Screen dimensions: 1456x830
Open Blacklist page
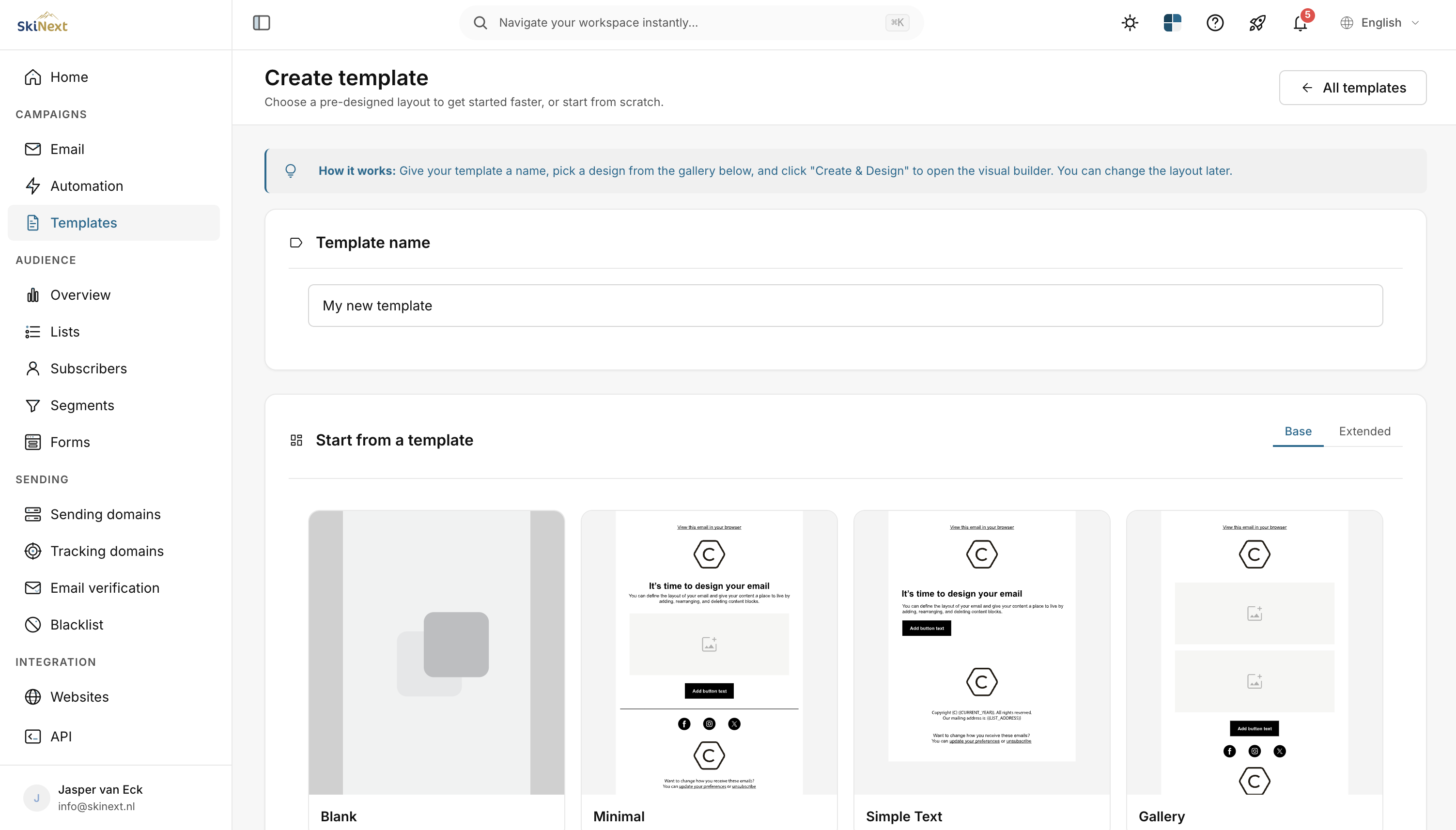point(114,624)
